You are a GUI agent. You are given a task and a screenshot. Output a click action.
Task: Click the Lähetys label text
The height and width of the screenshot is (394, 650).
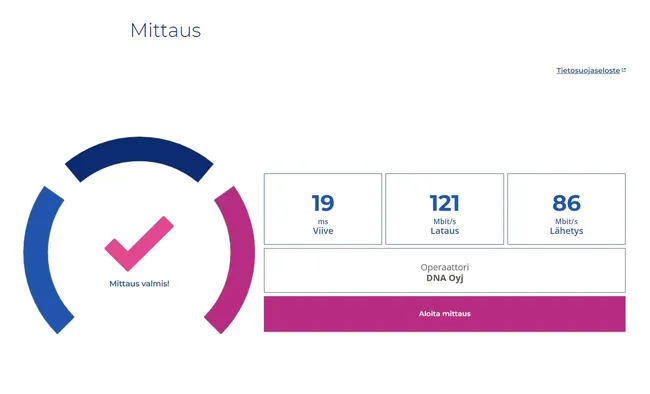[x=566, y=231]
